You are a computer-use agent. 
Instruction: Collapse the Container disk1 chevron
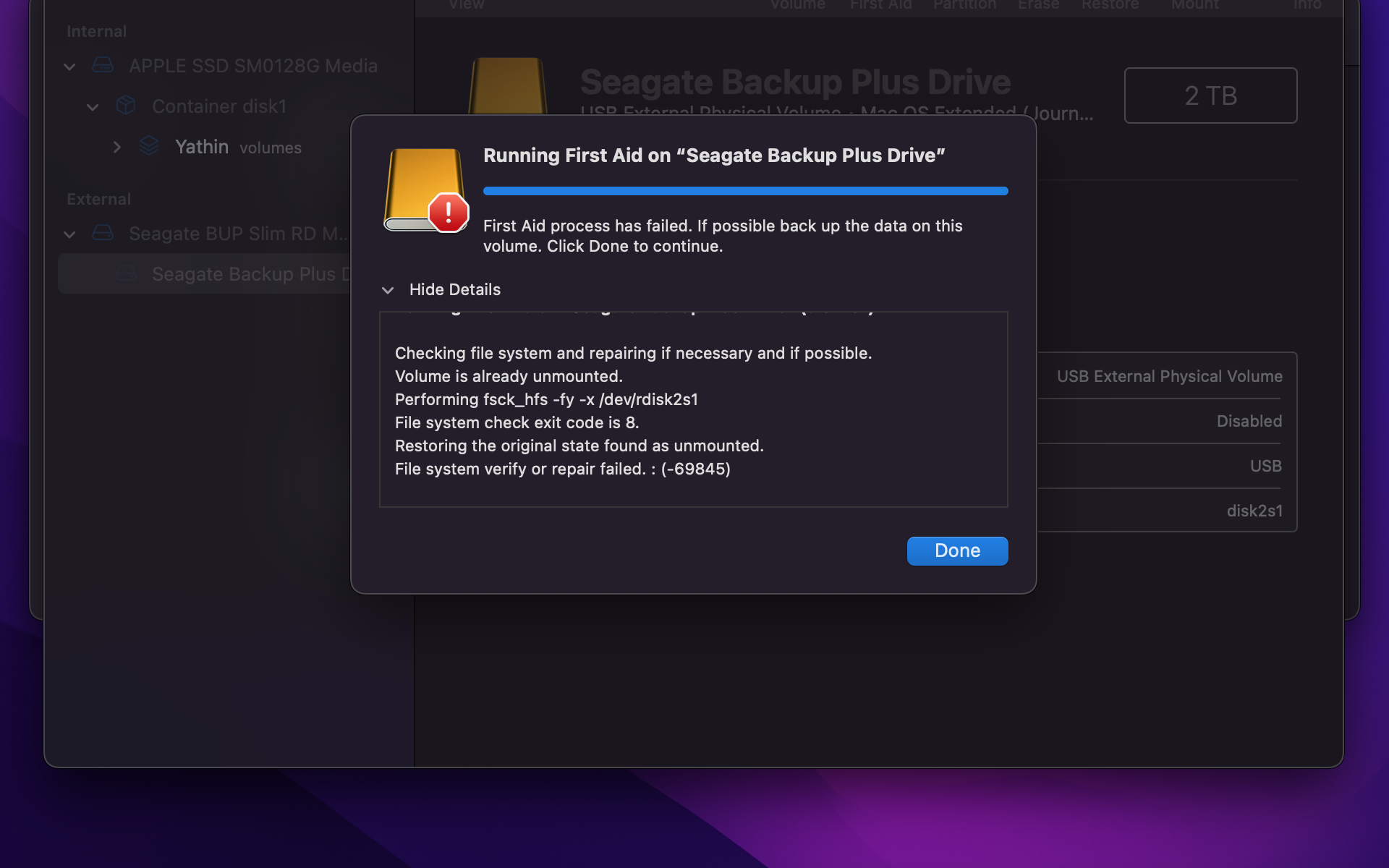(x=93, y=107)
